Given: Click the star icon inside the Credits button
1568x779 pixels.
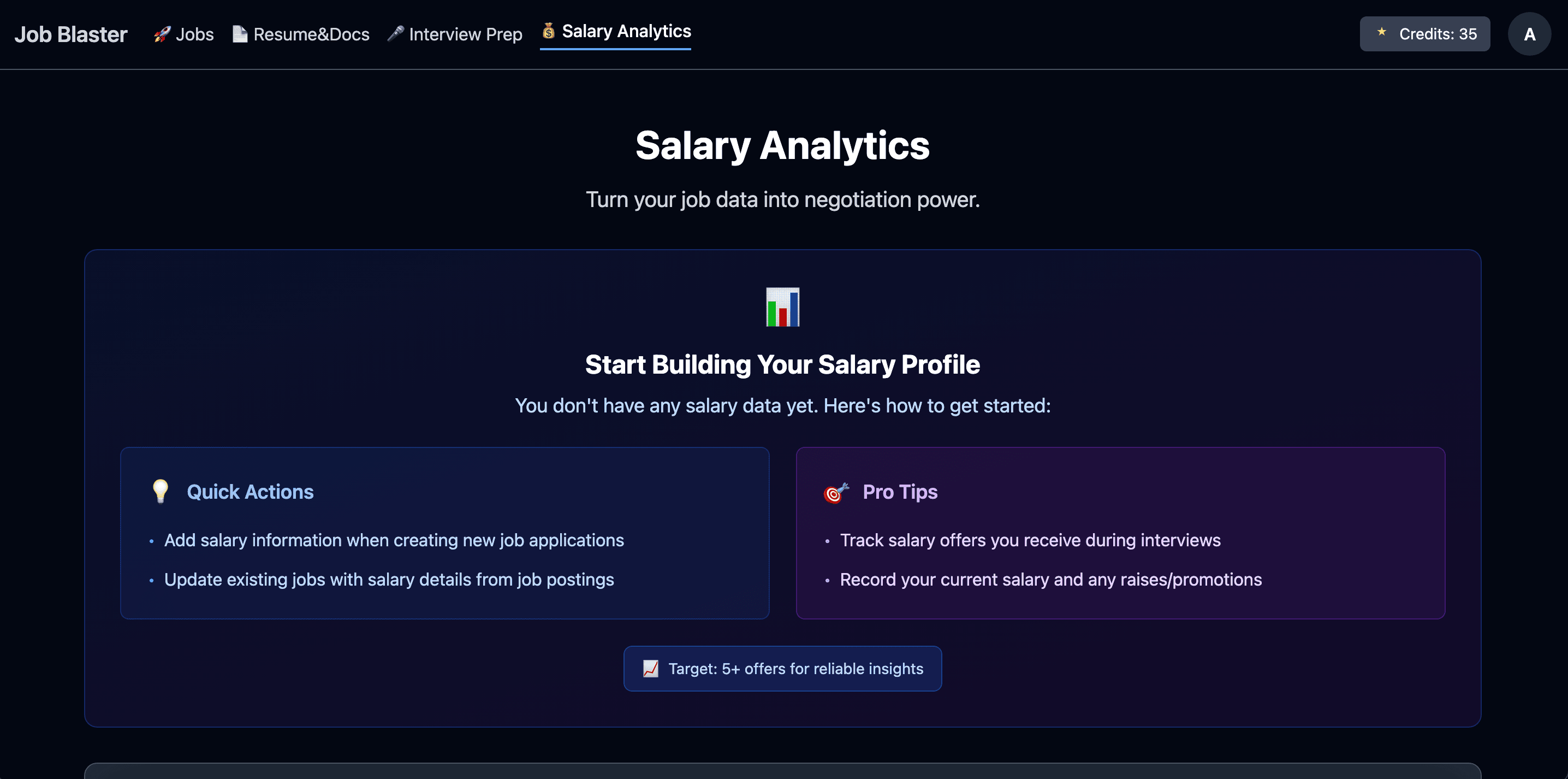Looking at the screenshot, I should tap(1381, 33).
